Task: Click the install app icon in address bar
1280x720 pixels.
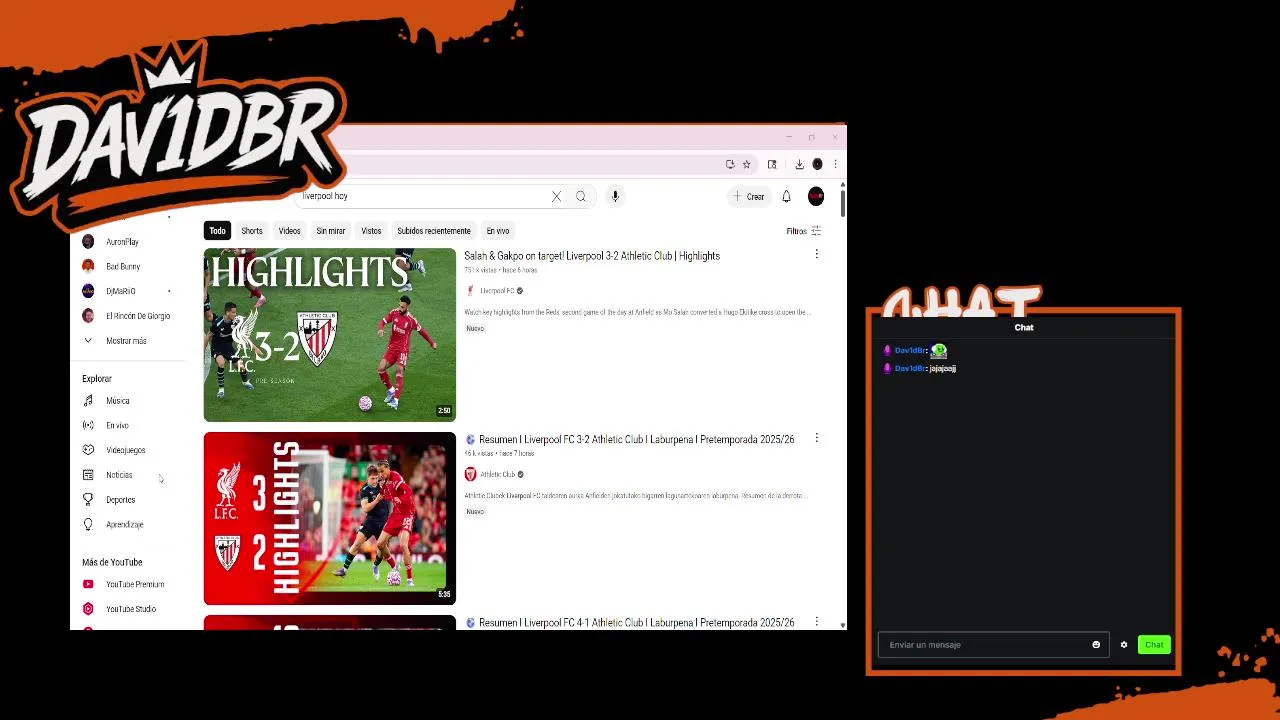Action: pyautogui.click(x=730, y=164)
